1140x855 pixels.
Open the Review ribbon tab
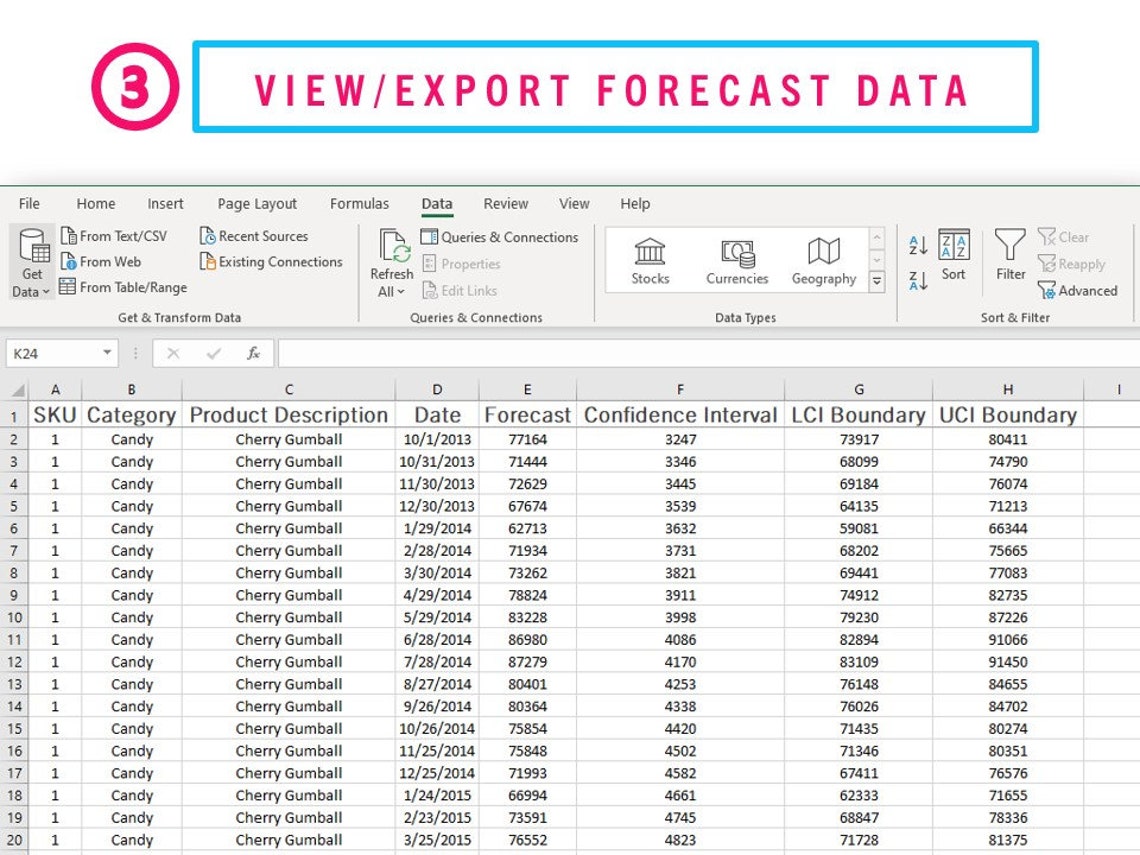pyautogui.click(x=505, y=203)
